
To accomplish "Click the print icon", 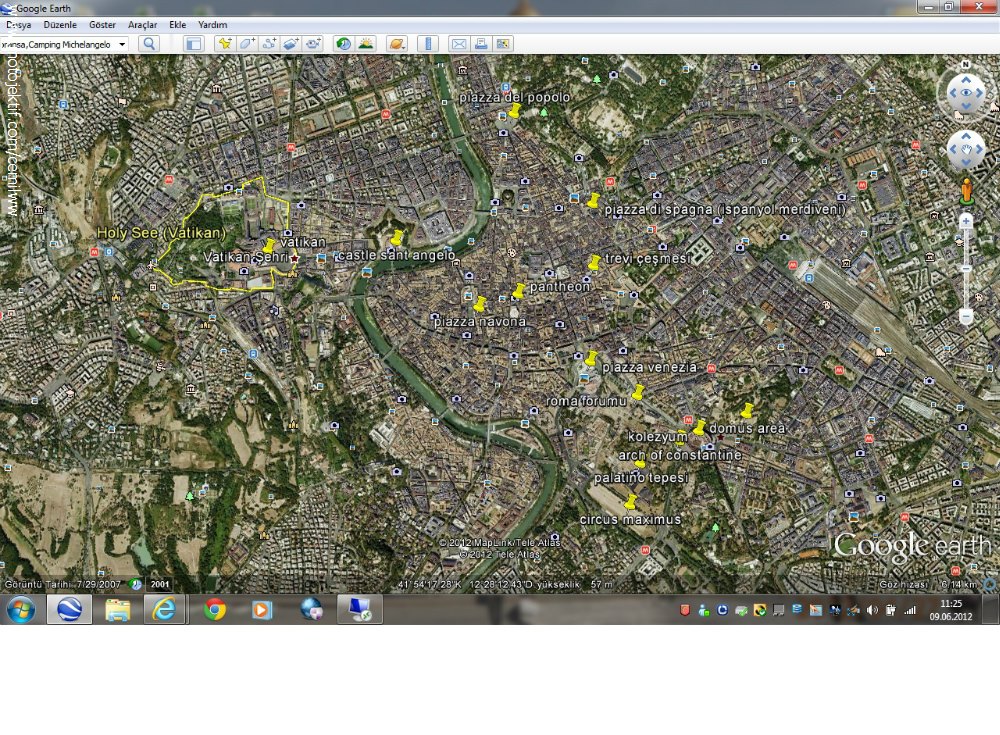I will pyautogui.click(x=481, y=43).
